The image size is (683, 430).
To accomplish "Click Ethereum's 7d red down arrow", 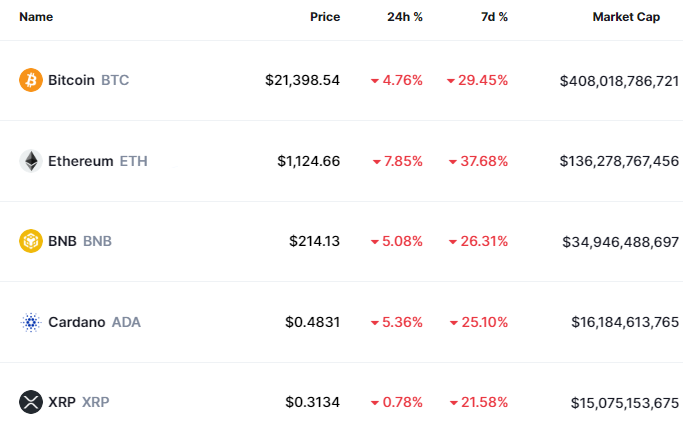I will (452, 162).
